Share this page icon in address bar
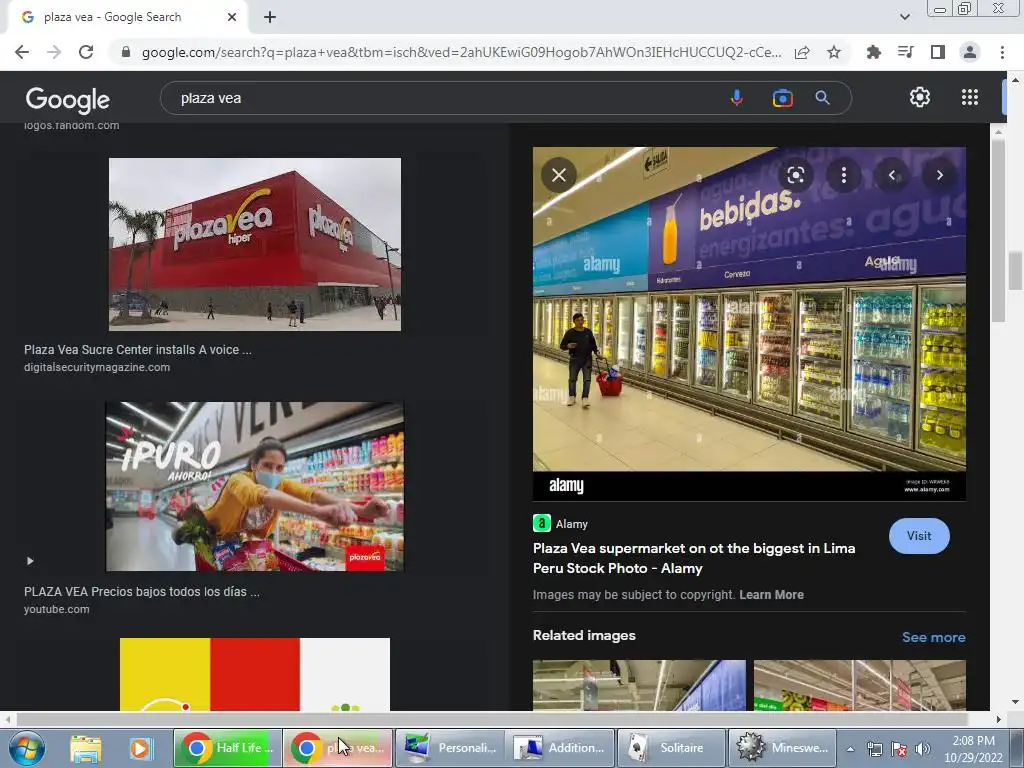Image resolution: width=1024 pixels, height=768 pixels. click(x=802, y=52)
